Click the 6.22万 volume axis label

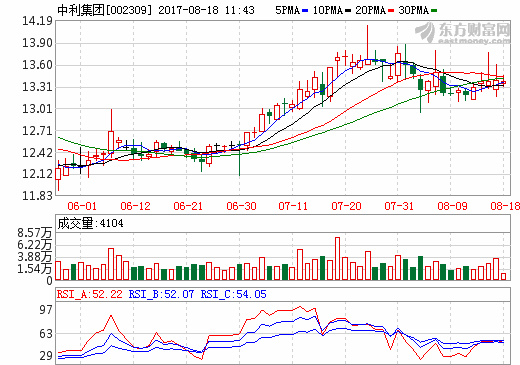pos(35,245)
